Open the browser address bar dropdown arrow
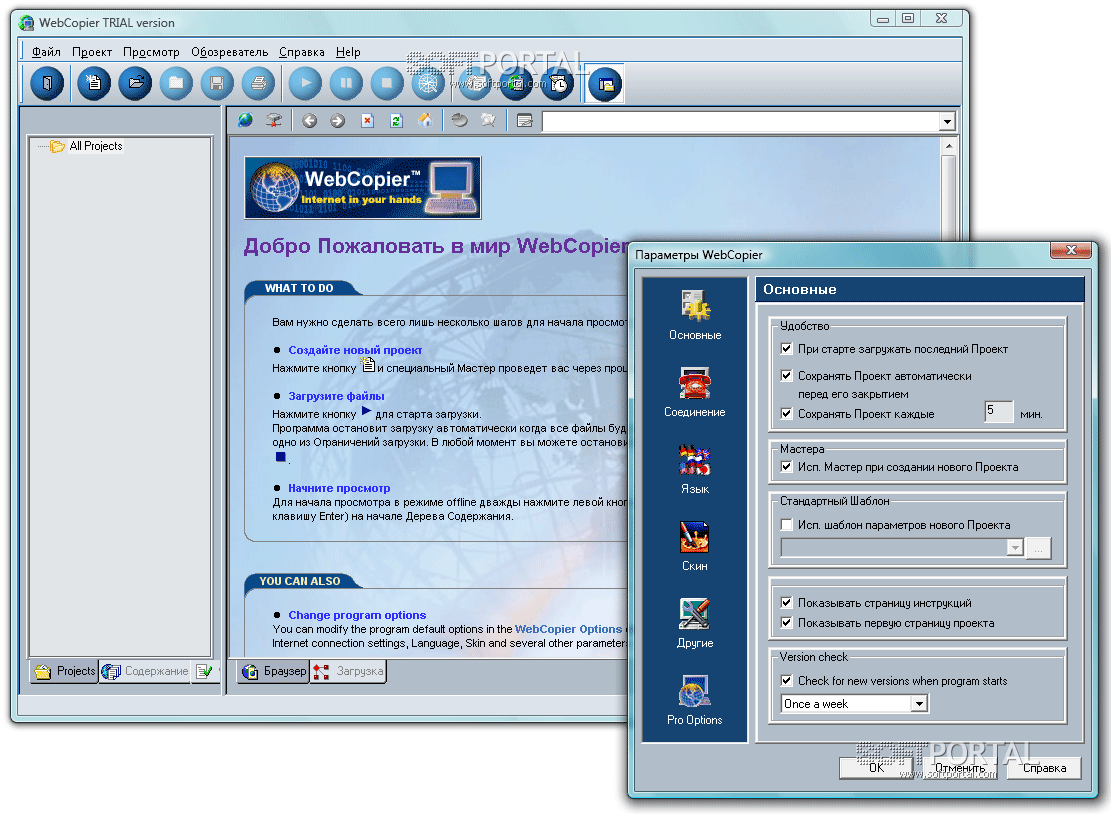The width and height of the screenshot is (1111, 814). 947,122
